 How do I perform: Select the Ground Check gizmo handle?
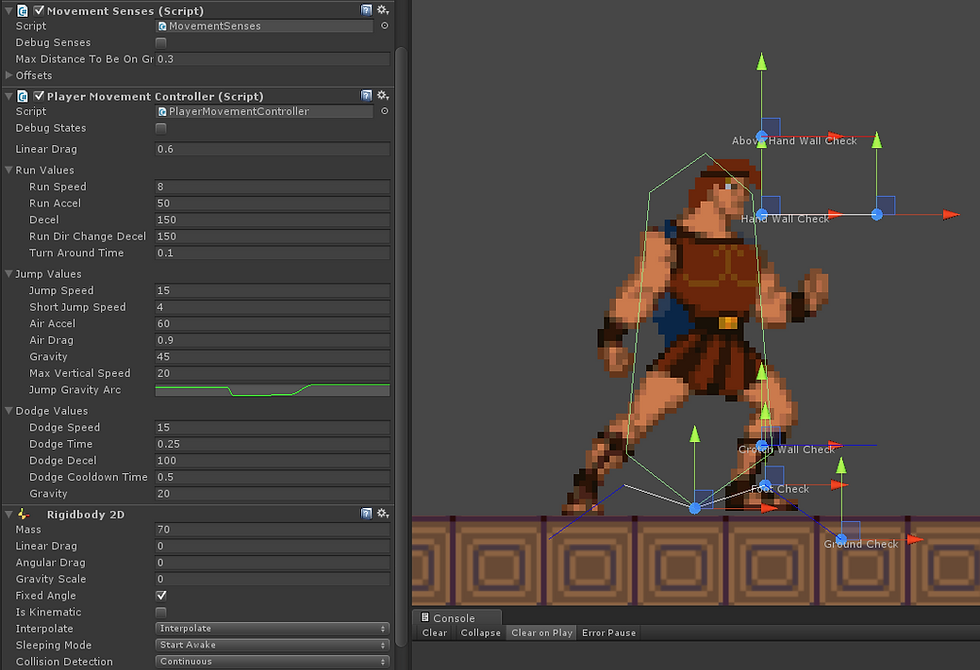[x=841, y=539]
